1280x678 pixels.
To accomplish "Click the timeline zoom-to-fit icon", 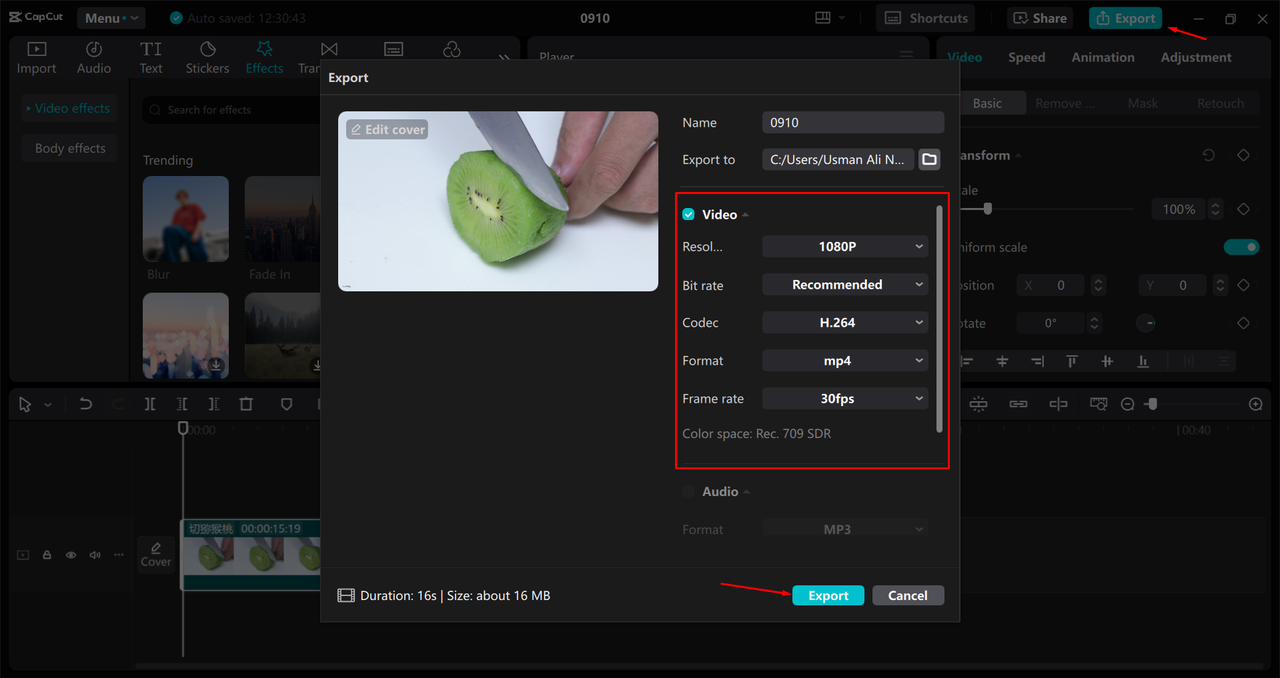I will (x=1098, y=404).
